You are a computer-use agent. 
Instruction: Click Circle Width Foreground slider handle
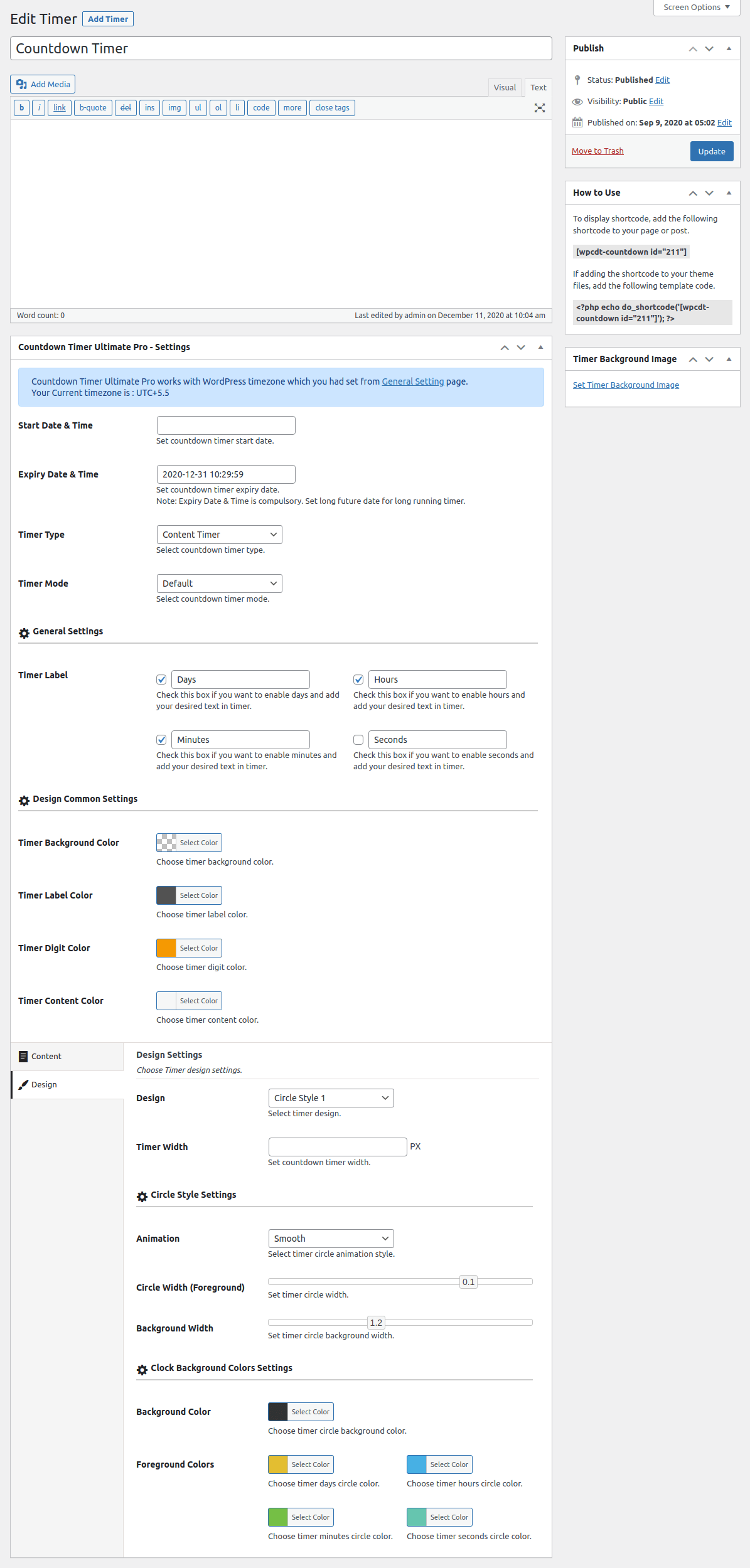tap(468, 1282)
